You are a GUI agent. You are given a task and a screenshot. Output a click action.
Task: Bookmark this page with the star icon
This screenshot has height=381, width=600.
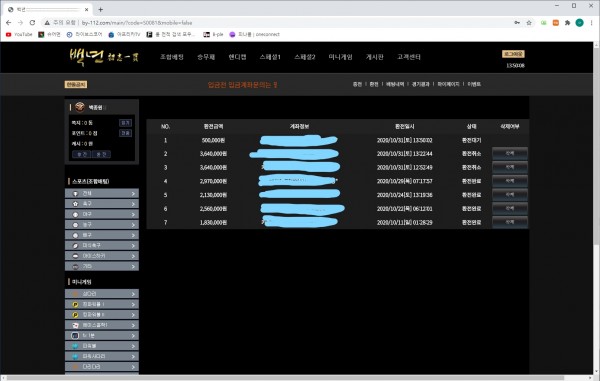529,23
